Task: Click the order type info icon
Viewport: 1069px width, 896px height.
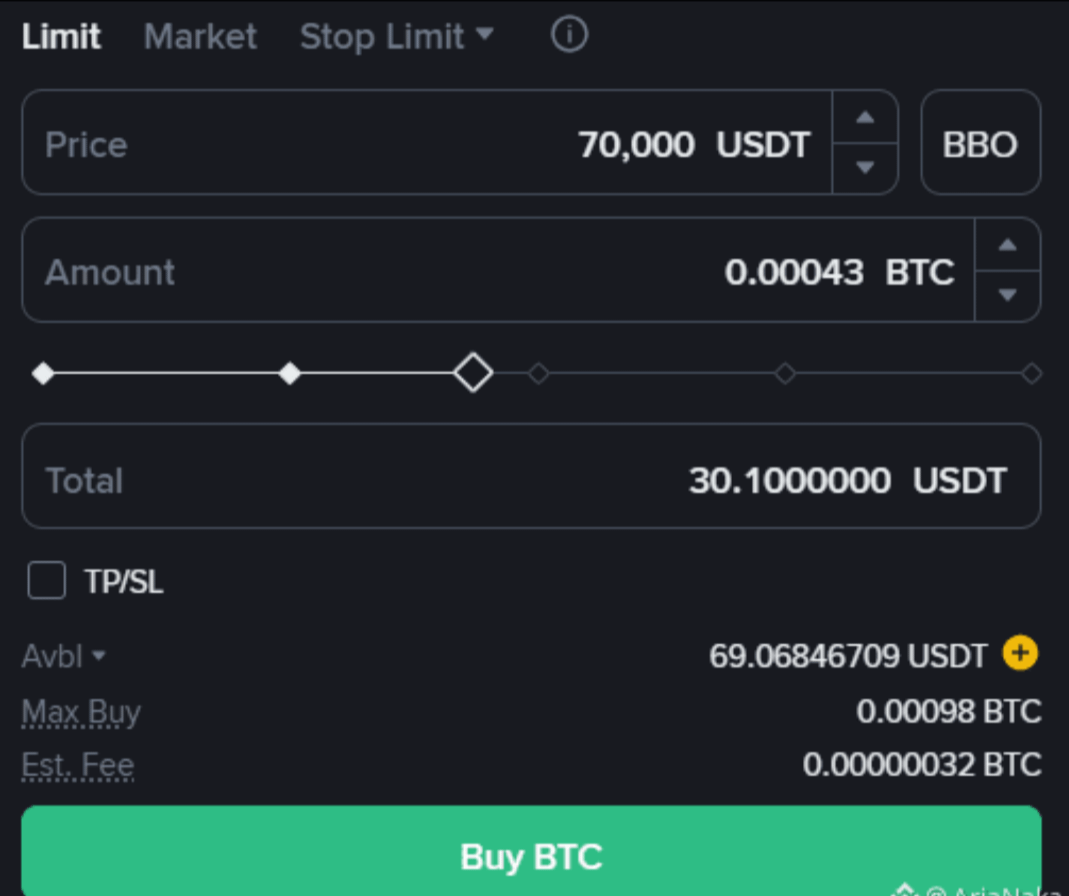Action: [x=569, y=36]
